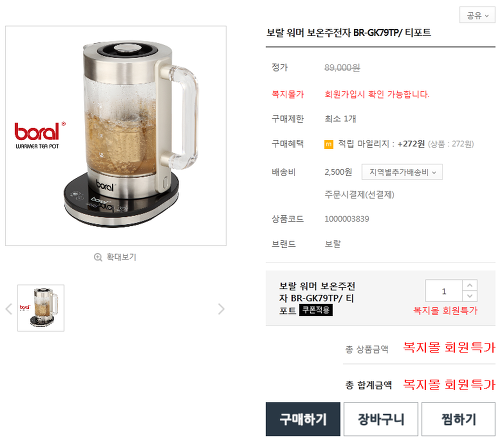Click the 보랄 brand name
The width and height of the screenshot is (500, 442).
333,244
